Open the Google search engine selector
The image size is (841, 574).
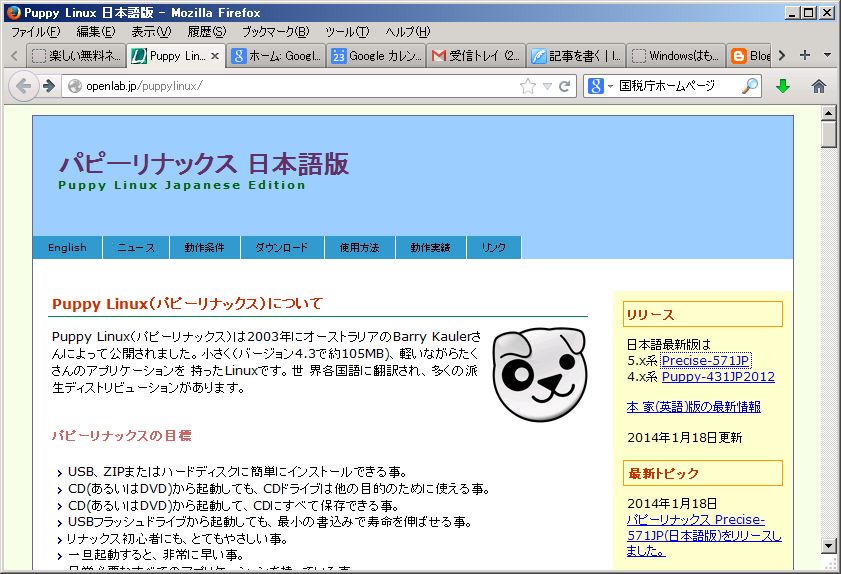(x=600, y=86)
